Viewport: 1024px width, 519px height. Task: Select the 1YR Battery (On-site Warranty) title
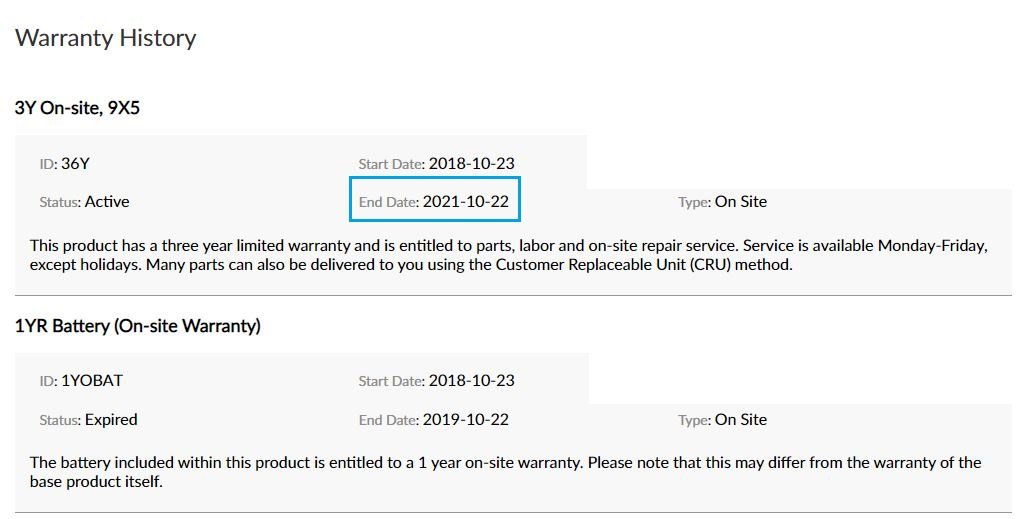138,326
